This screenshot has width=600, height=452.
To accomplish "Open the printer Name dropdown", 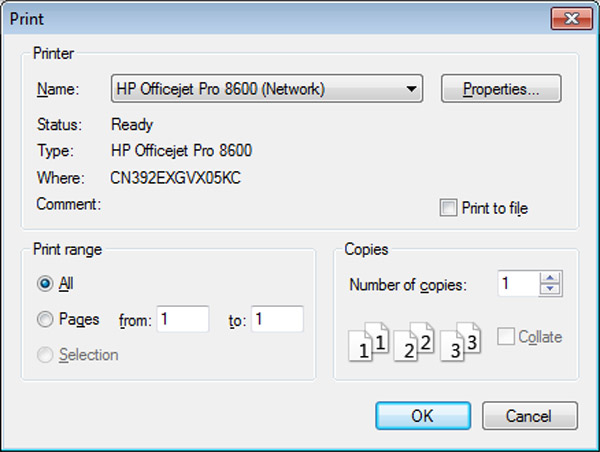I will 267,89.
